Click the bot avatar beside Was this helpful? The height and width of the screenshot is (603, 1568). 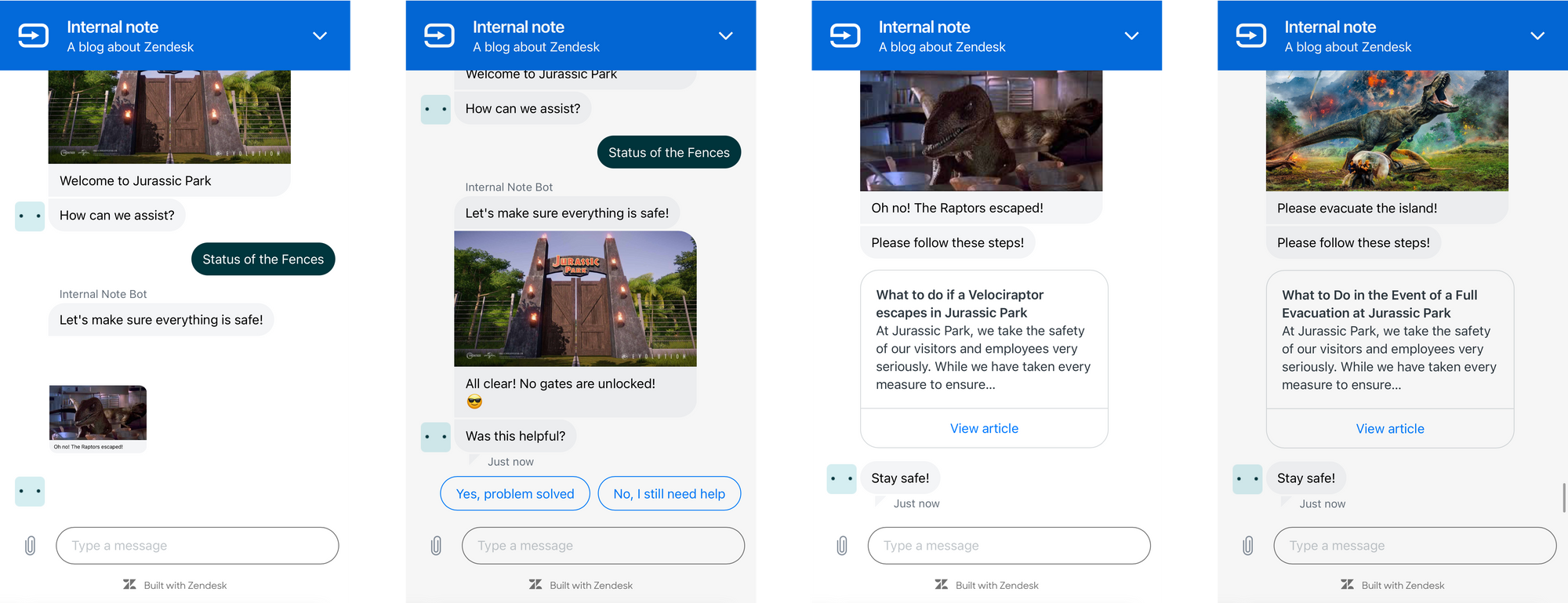click(436, 437)
